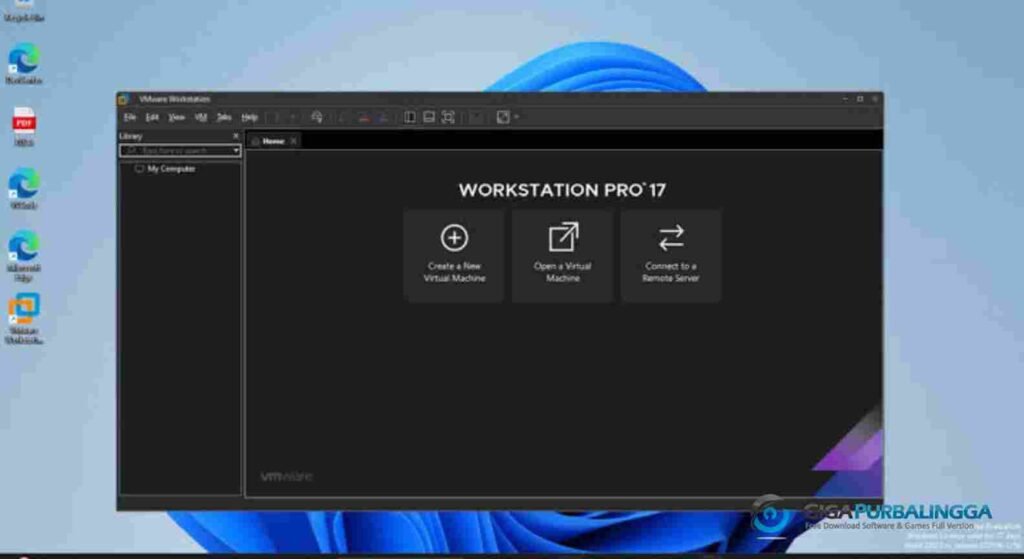Click the Open a Virtual Machine label
Screen dimensions: 1024x559
[x=562, y=272]
